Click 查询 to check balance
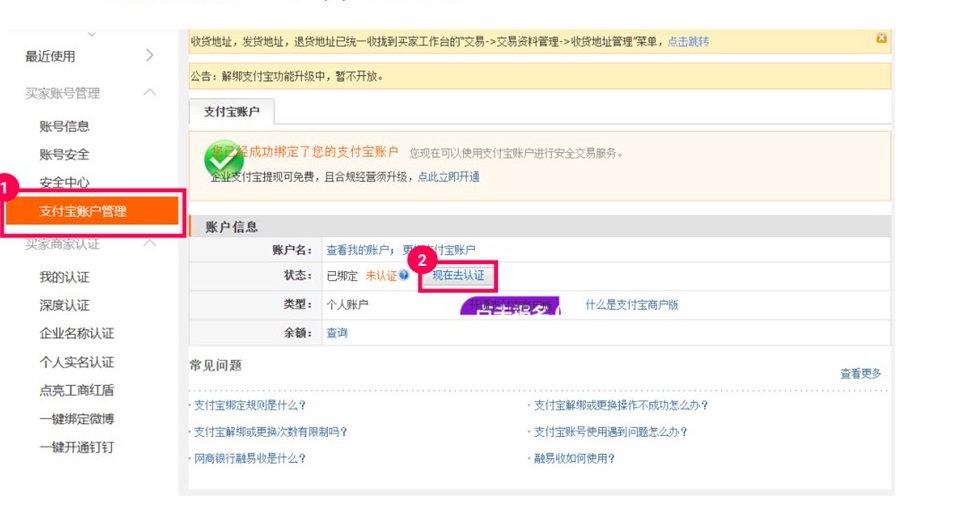The height and width of the screenshot is (529, 954). tap(337, 333)
